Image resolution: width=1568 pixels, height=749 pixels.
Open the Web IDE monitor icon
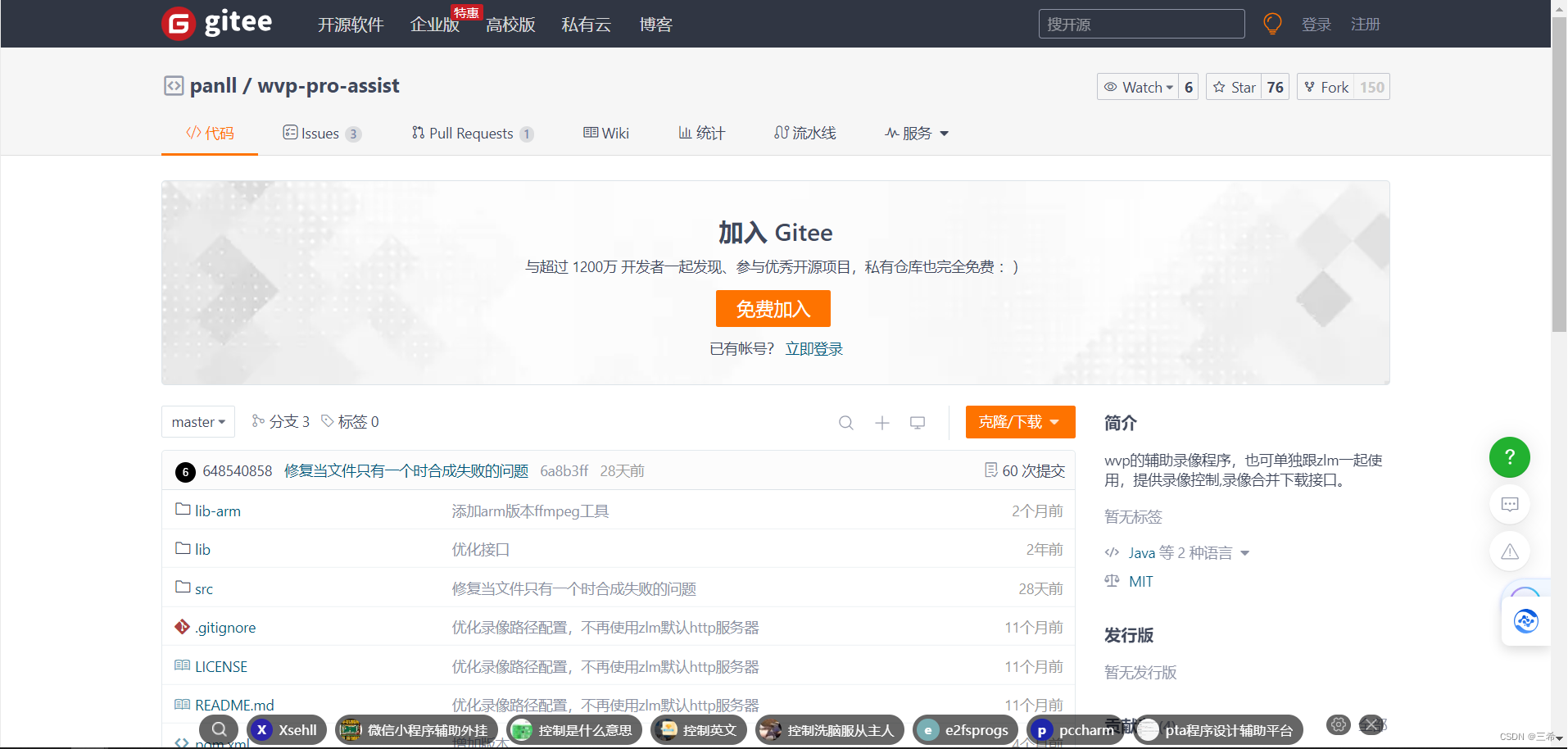917,422
